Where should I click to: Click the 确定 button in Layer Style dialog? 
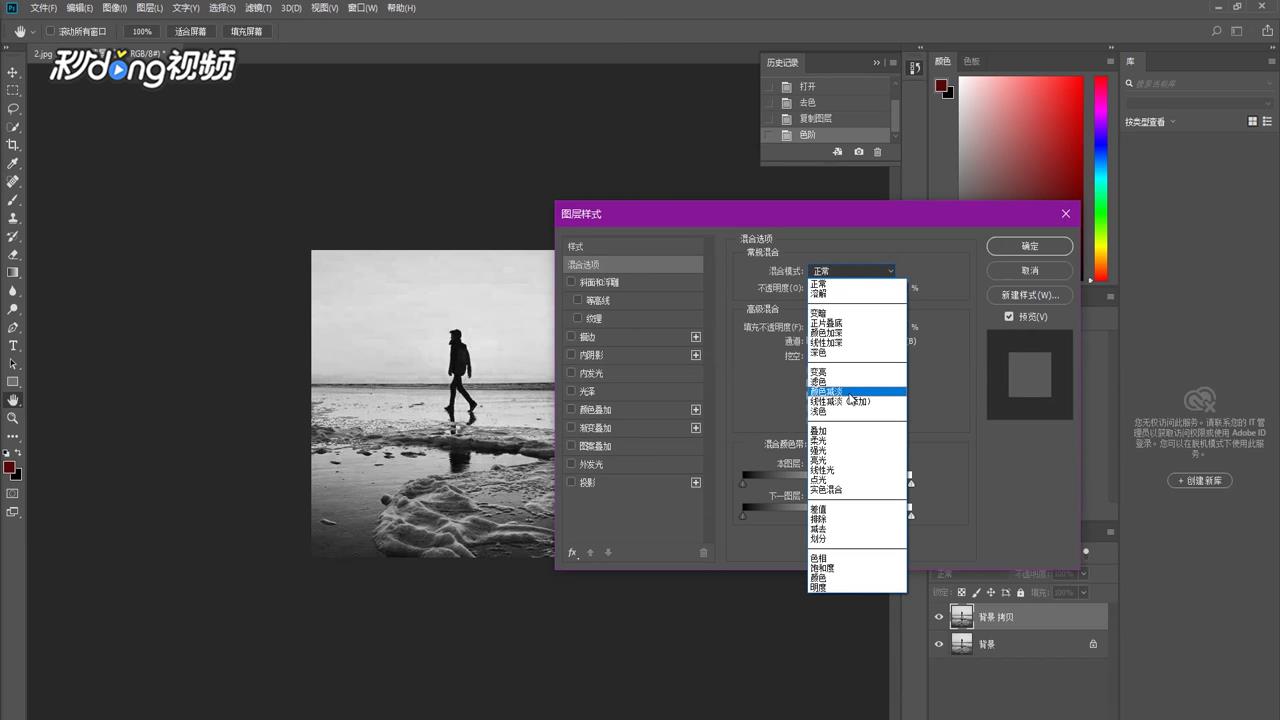[x=1030, y=246]
